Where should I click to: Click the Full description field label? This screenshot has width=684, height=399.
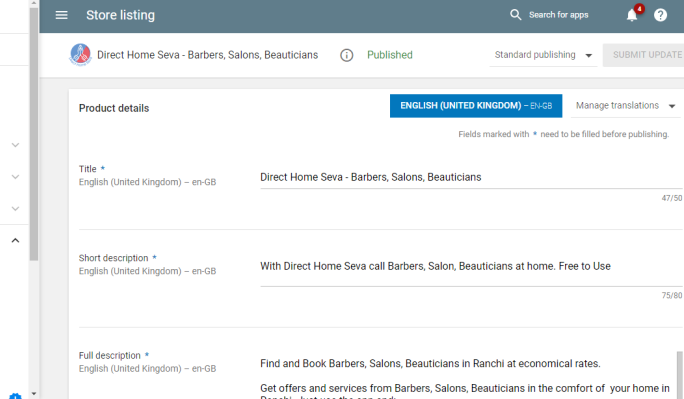[109, 356]
